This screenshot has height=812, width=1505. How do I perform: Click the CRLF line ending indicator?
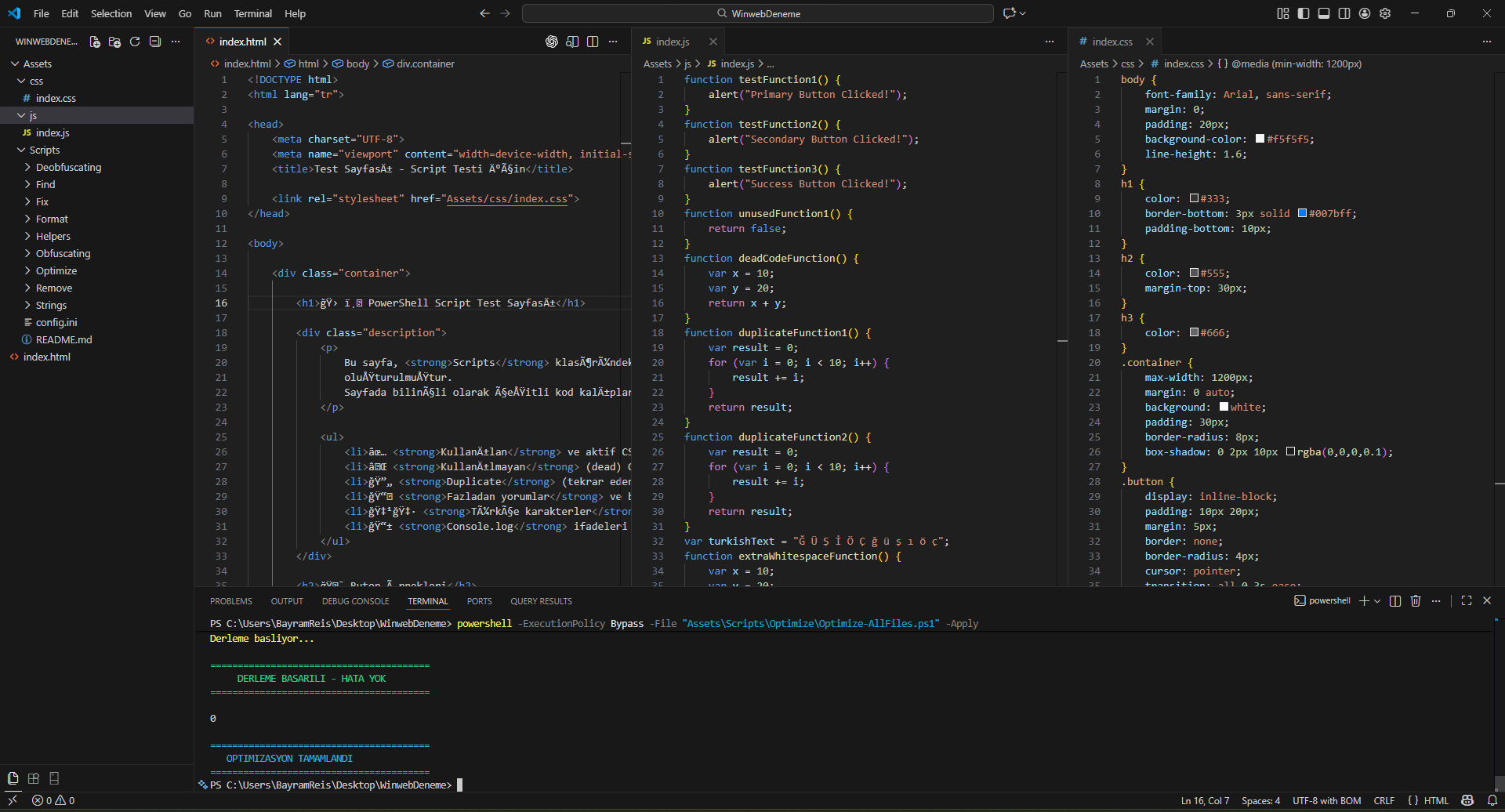[1384, 800]
